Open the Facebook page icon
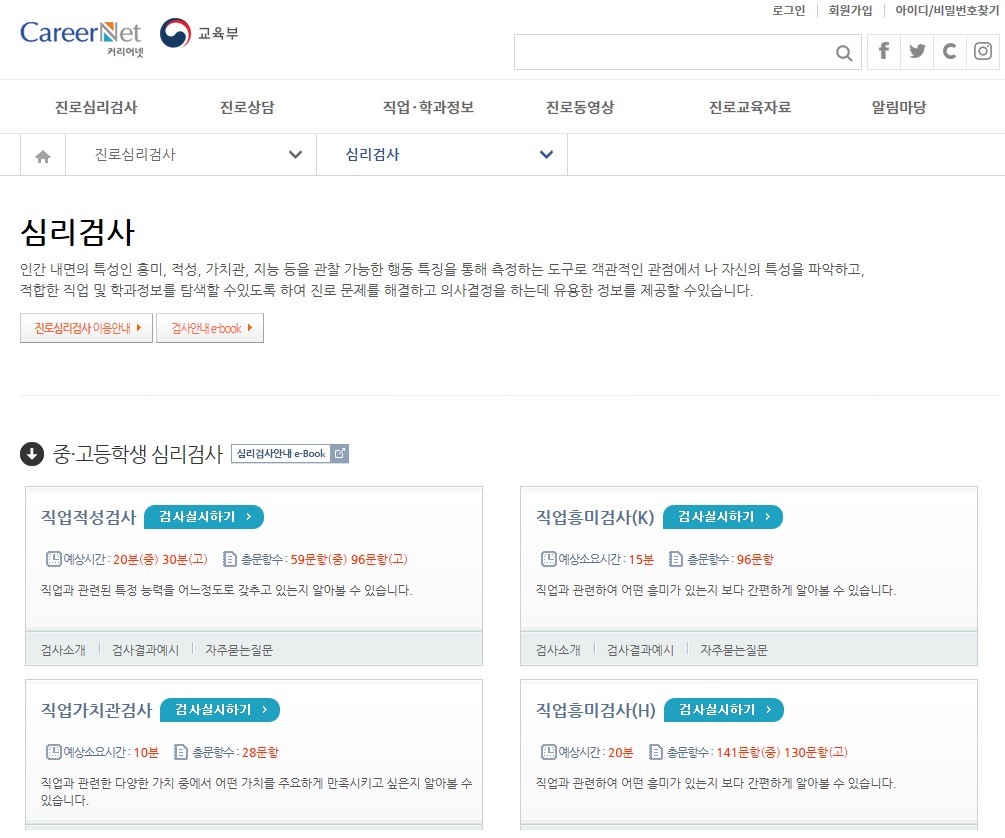 coord(884,51)
